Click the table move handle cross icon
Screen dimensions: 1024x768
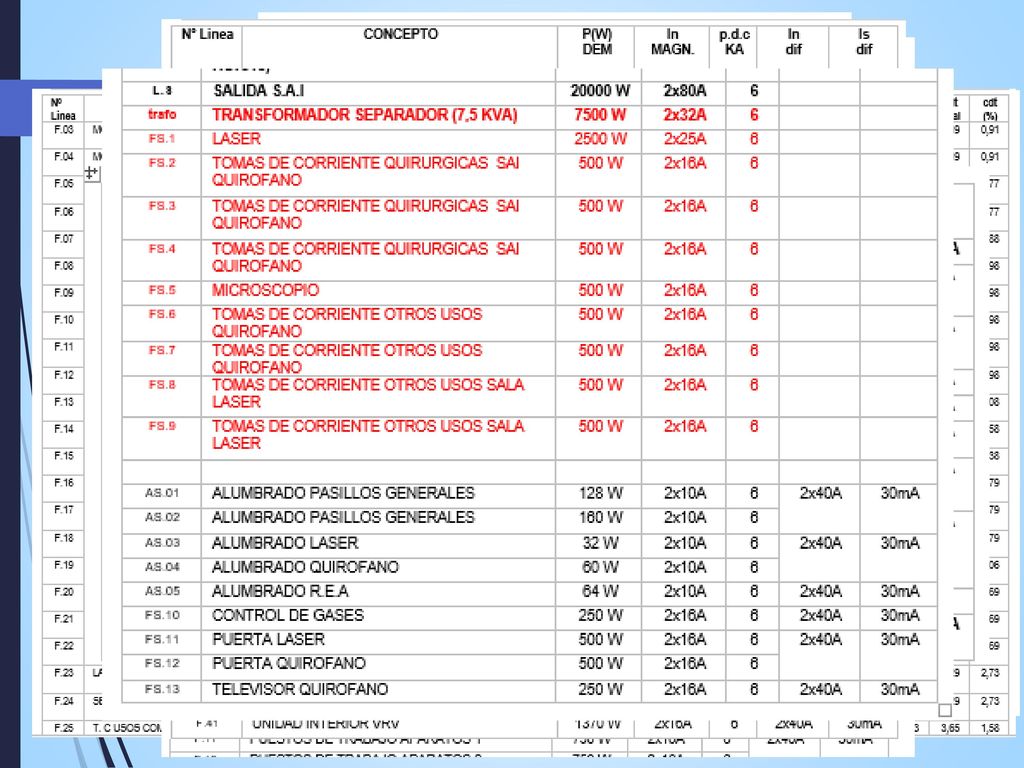(x=91, y=173)
